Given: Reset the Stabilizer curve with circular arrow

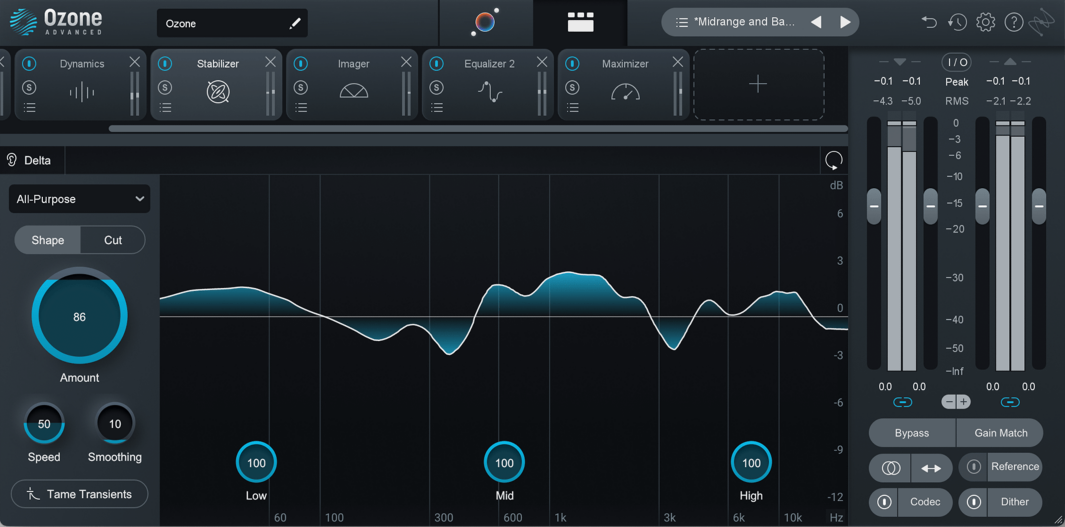Looking at the screenshot, I should pyautogui.click(x=833, y=161).
